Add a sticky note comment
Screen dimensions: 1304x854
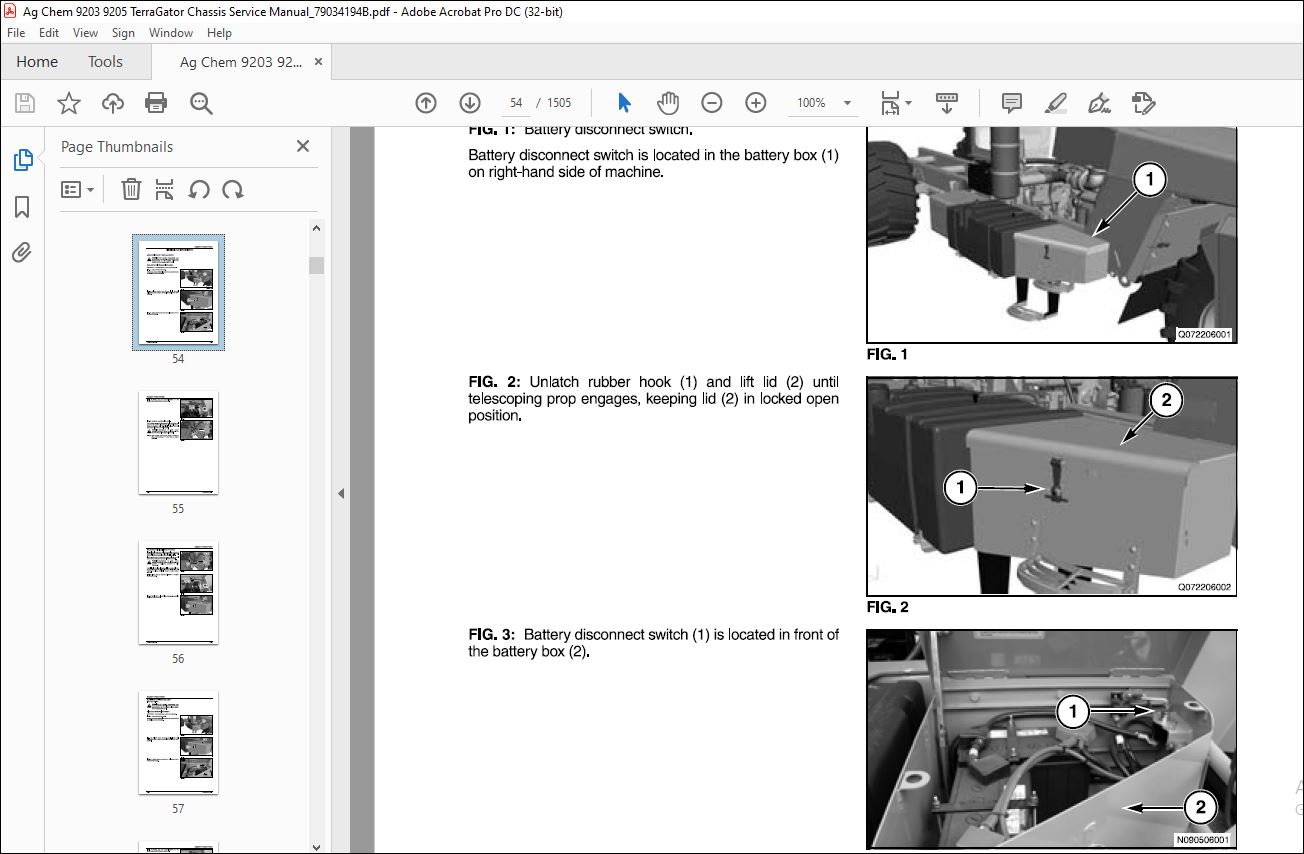coord(1012,103)
